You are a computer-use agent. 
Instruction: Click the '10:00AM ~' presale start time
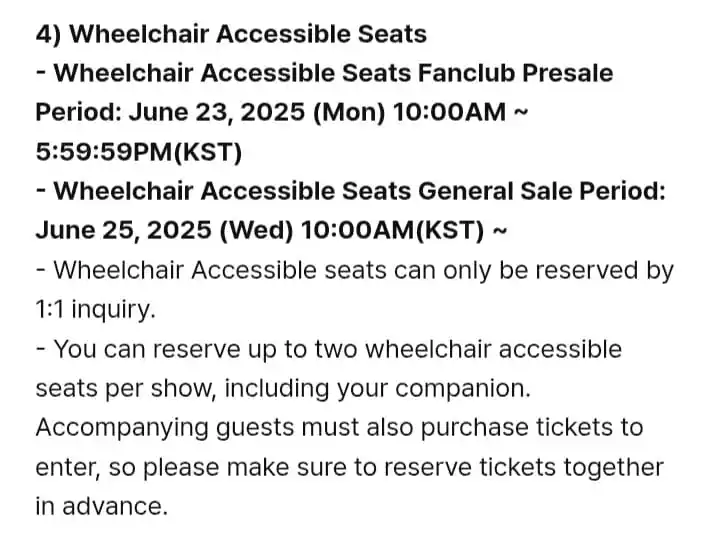pyautogui.click(x=461, y=112)
